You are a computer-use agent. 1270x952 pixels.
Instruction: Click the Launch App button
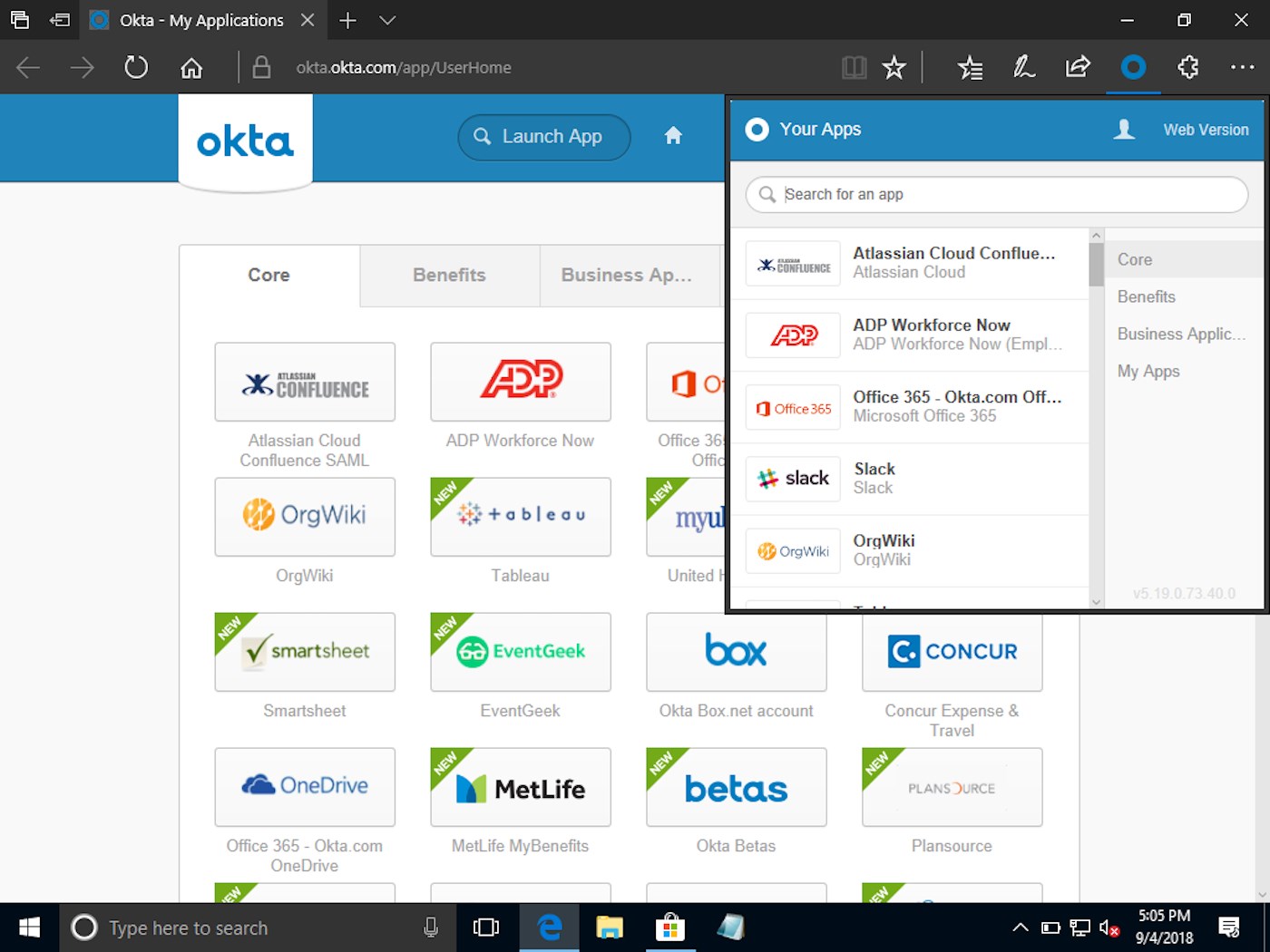pos(544,137)
